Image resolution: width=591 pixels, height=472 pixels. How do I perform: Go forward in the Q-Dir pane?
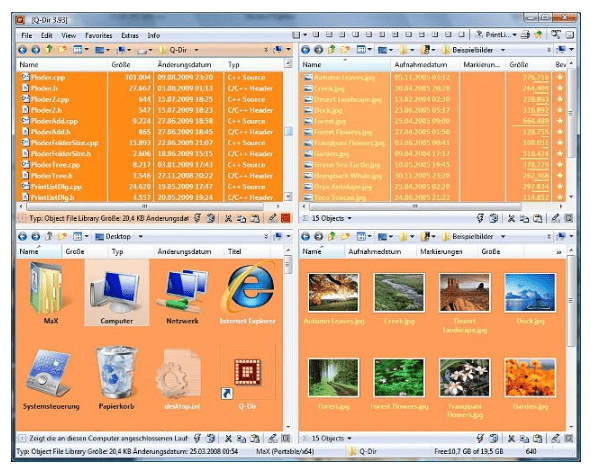35,49
